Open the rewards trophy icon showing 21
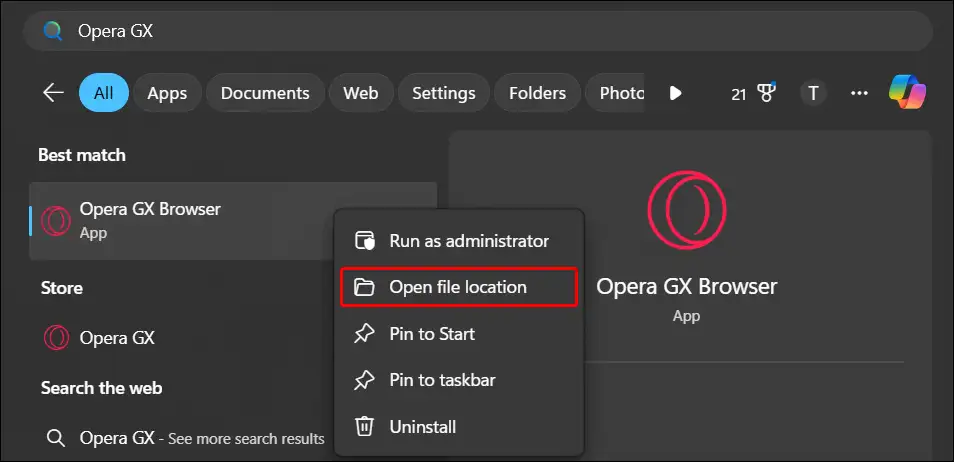954x462 pixels. tap(754, 93)
